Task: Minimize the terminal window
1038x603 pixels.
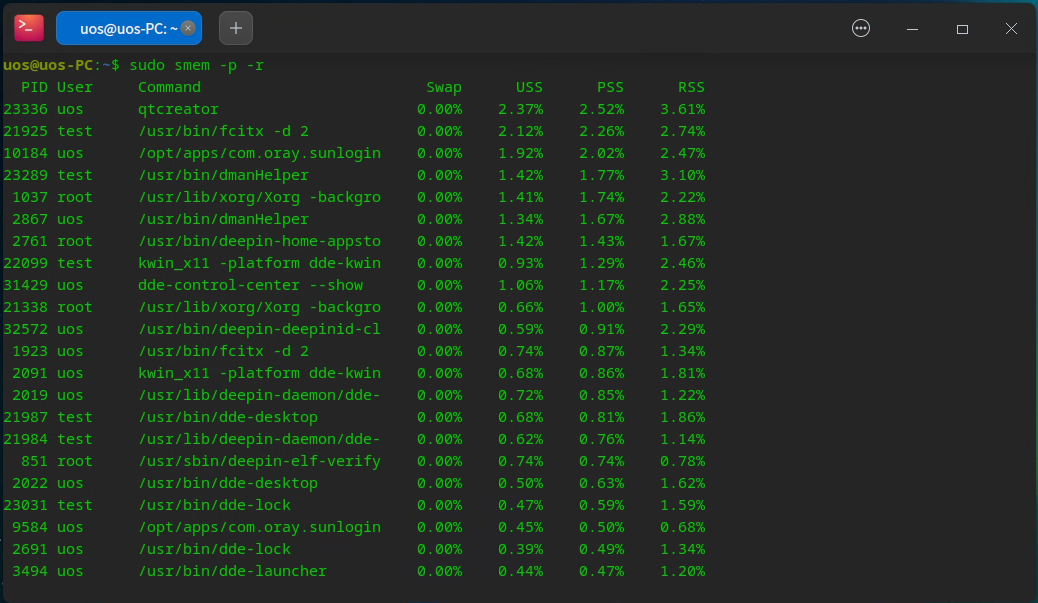Action: [912, 28]
